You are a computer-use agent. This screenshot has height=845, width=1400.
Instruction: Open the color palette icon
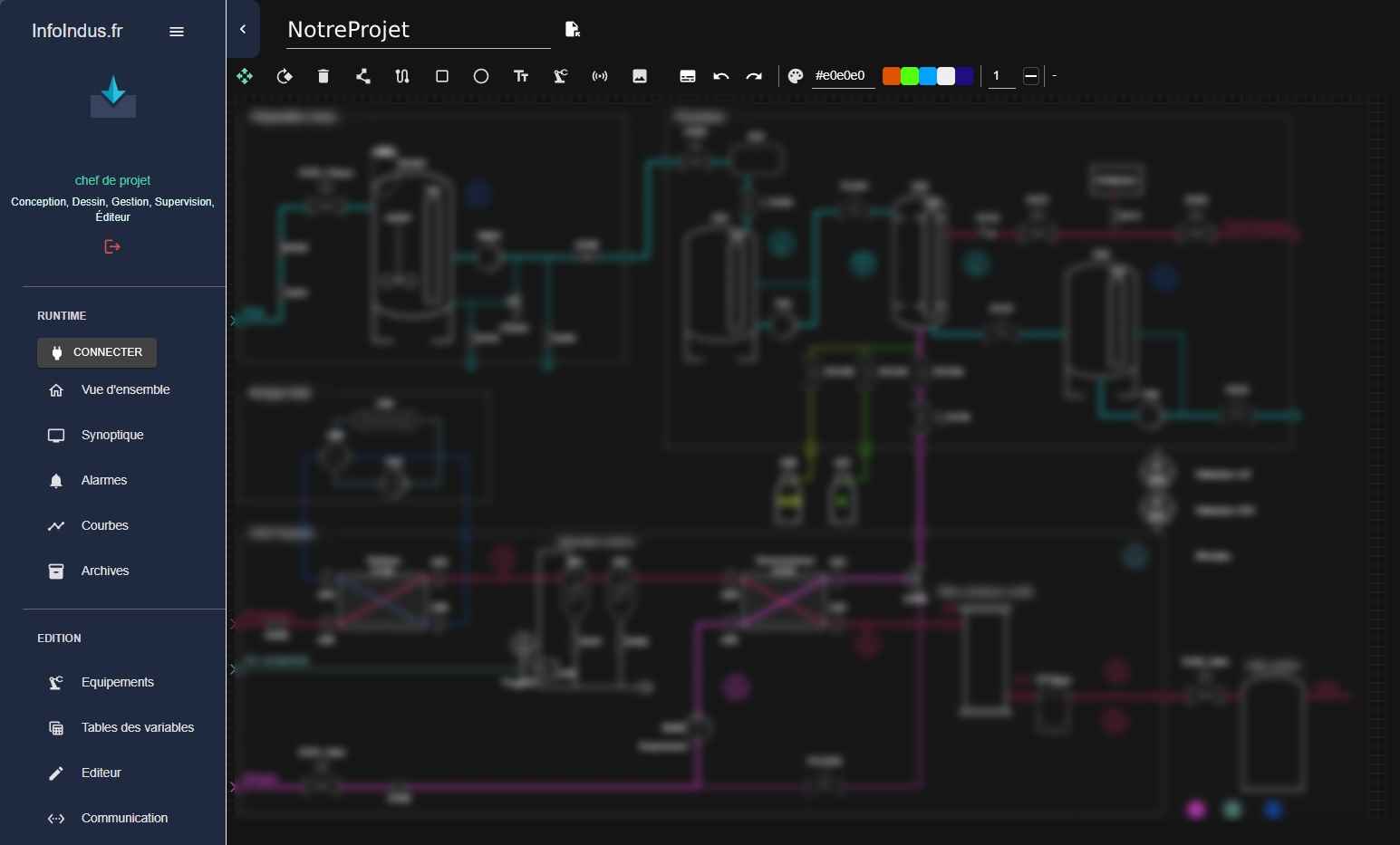[x=796, y=76]
